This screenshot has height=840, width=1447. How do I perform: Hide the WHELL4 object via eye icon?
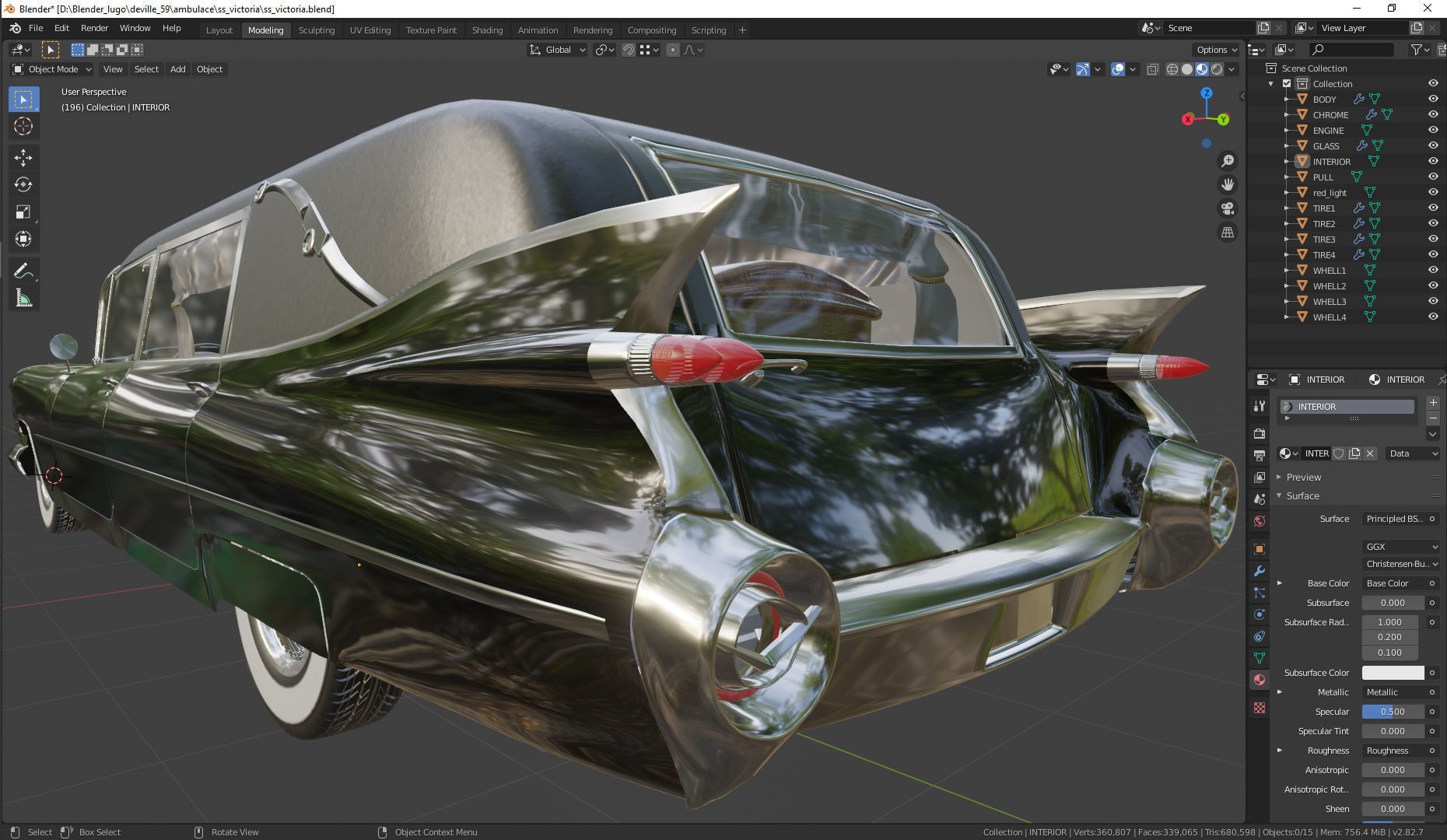[x=1433, y=317]
